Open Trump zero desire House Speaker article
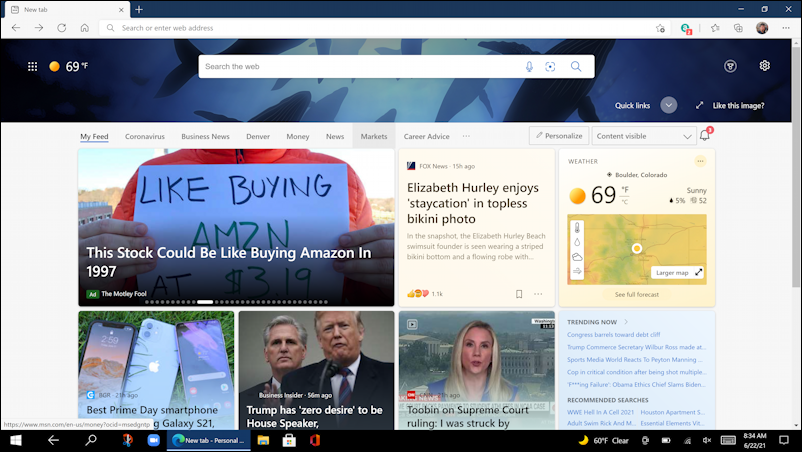This screenshot has height=452, width=802. (x=316, y=370)
